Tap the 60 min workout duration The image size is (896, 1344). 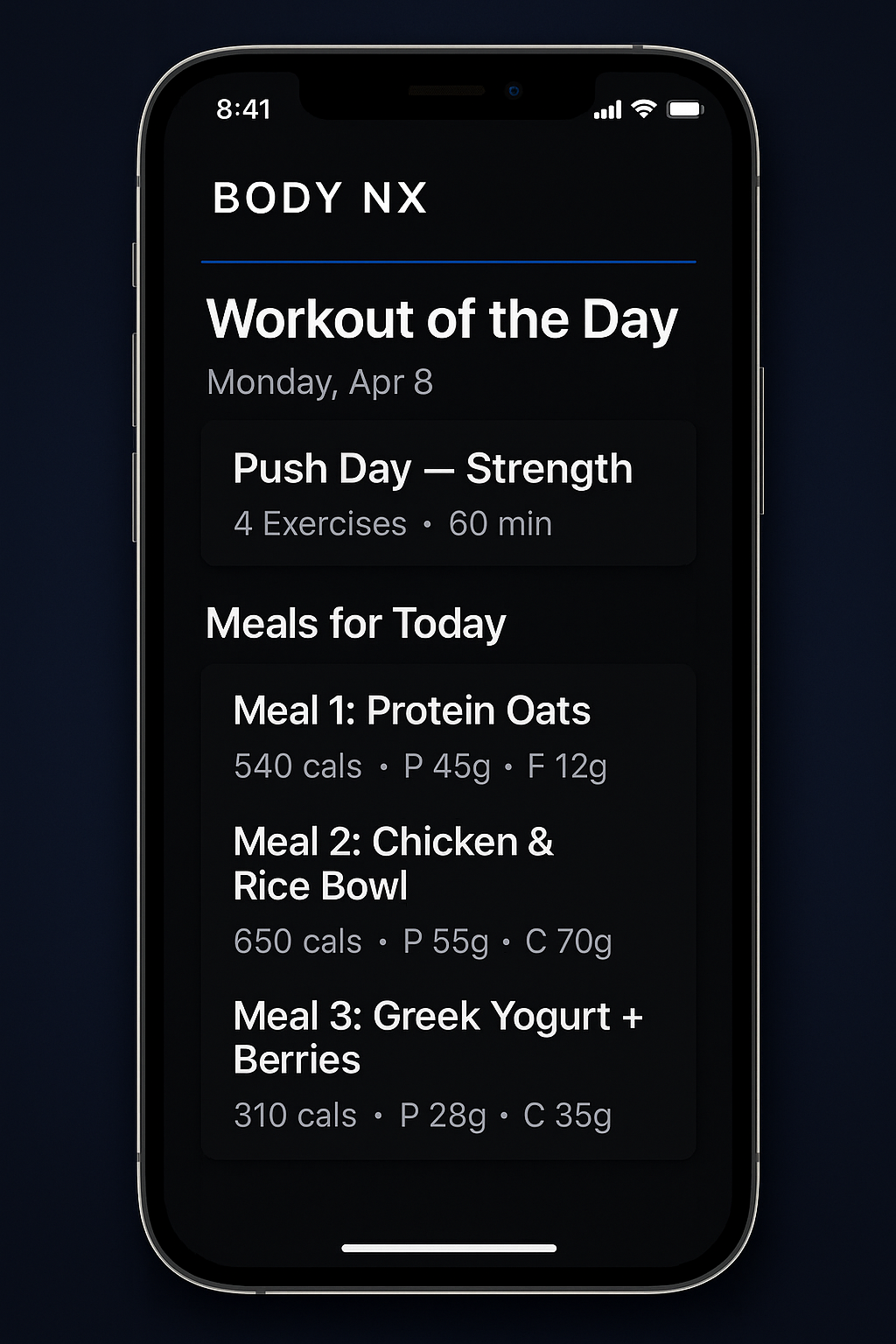coord(500,524)
